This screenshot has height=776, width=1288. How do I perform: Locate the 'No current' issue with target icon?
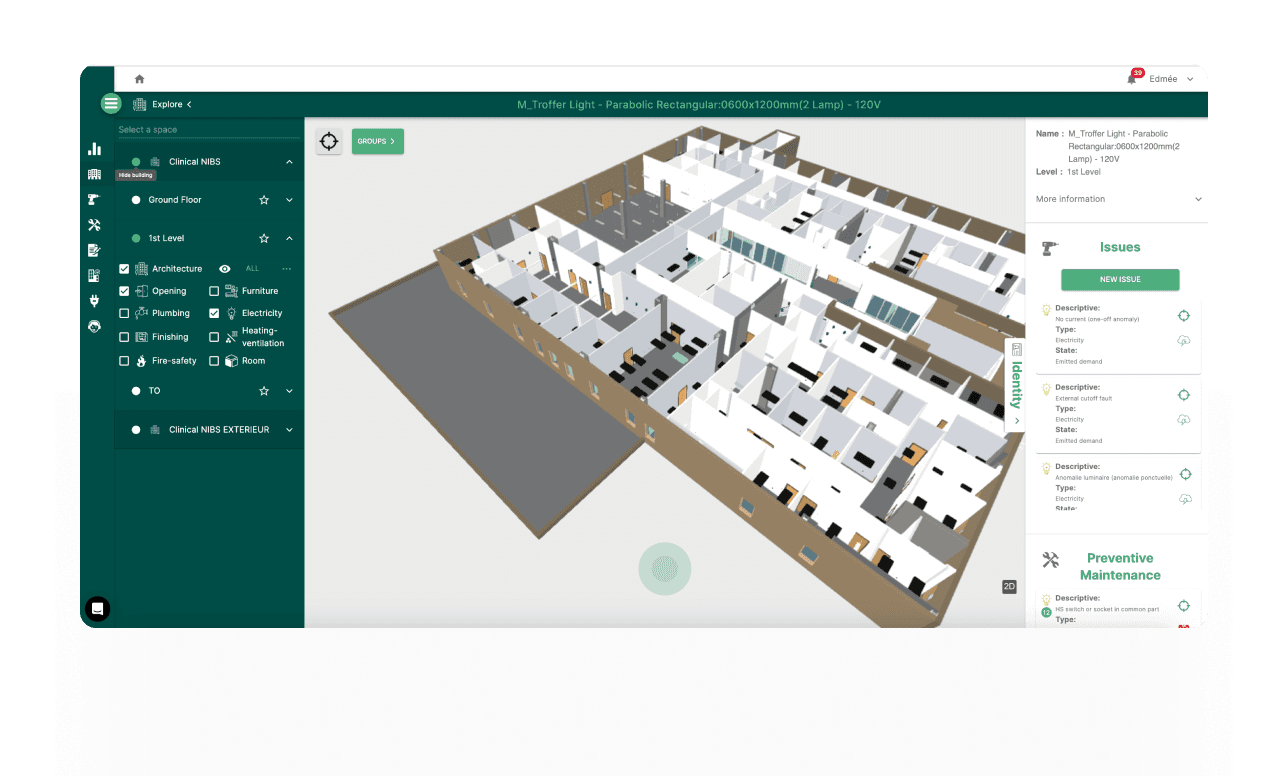click(x=1184, y=316)
